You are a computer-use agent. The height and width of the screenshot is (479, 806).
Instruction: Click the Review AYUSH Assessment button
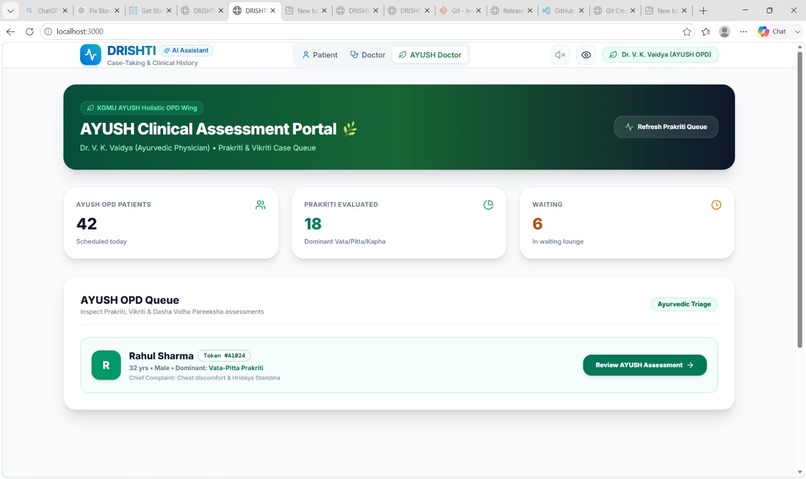coord(645,365)
